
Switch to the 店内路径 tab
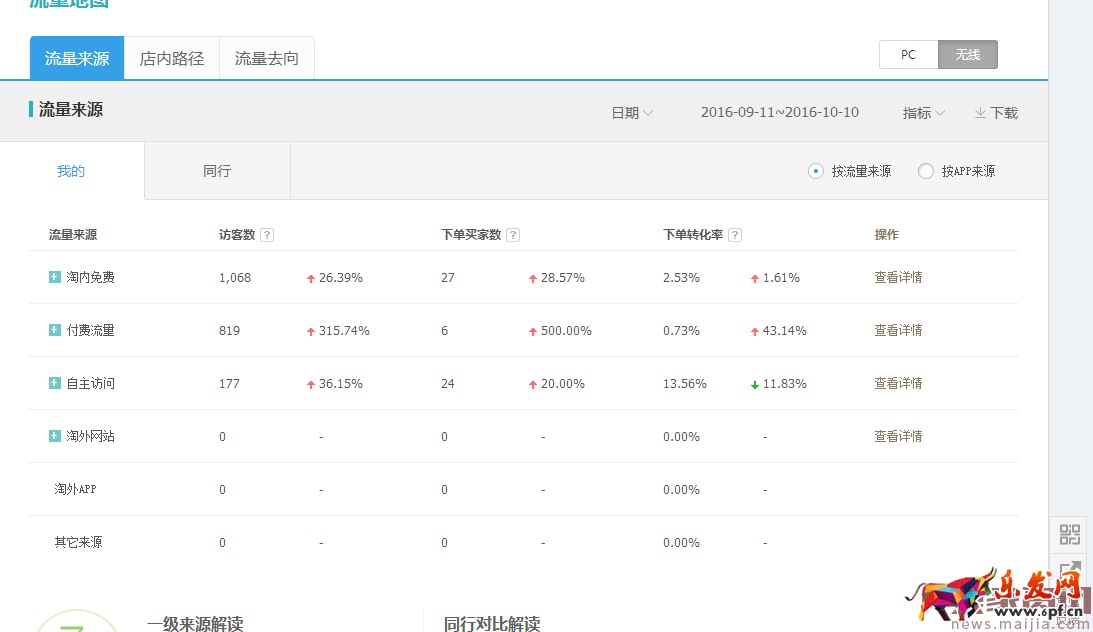(172, 58)
